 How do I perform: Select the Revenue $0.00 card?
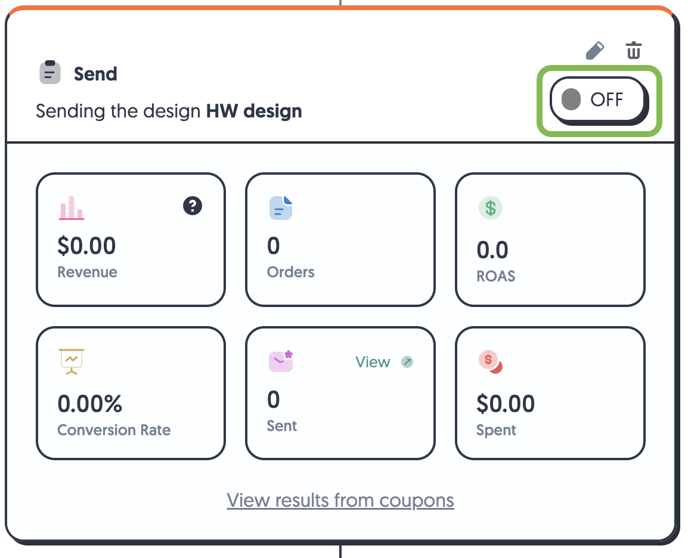(x=131, y=240)
